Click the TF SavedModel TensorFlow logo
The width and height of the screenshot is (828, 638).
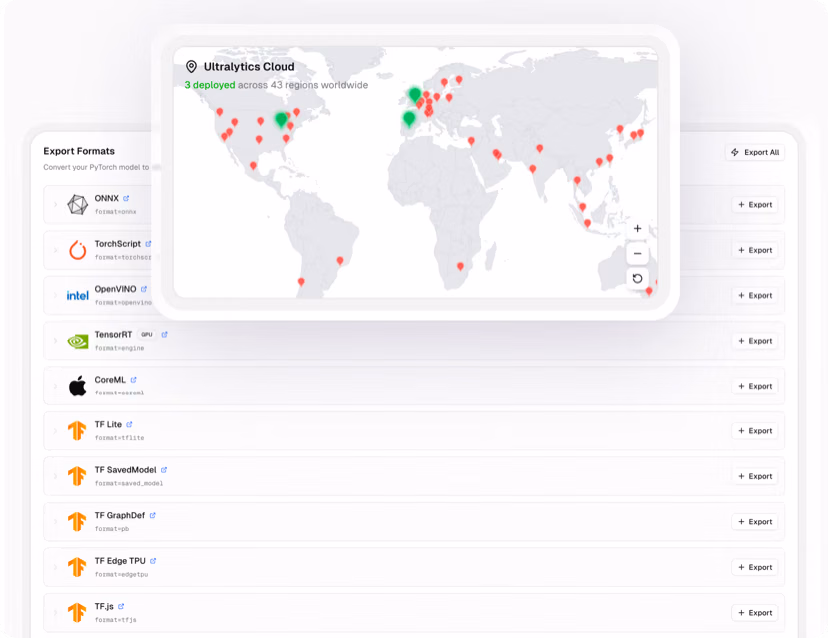point(77,476)
